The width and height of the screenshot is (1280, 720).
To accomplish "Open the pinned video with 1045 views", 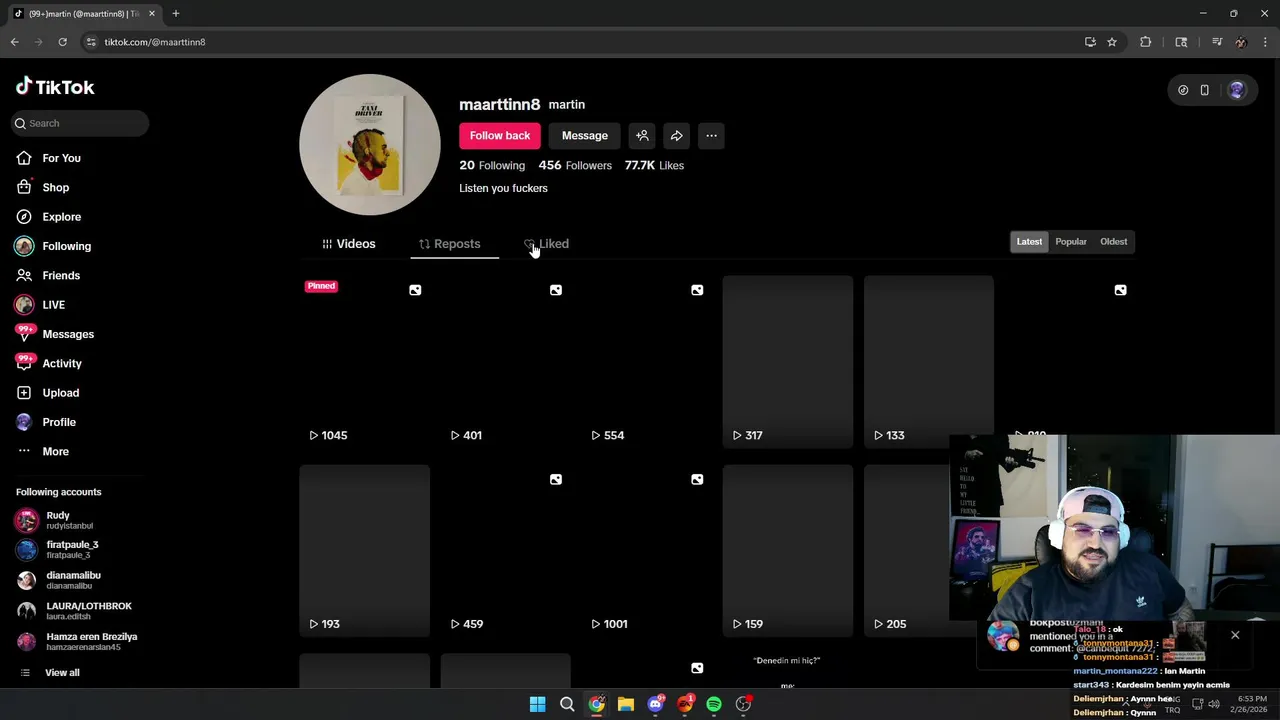I will coord(364,362).
